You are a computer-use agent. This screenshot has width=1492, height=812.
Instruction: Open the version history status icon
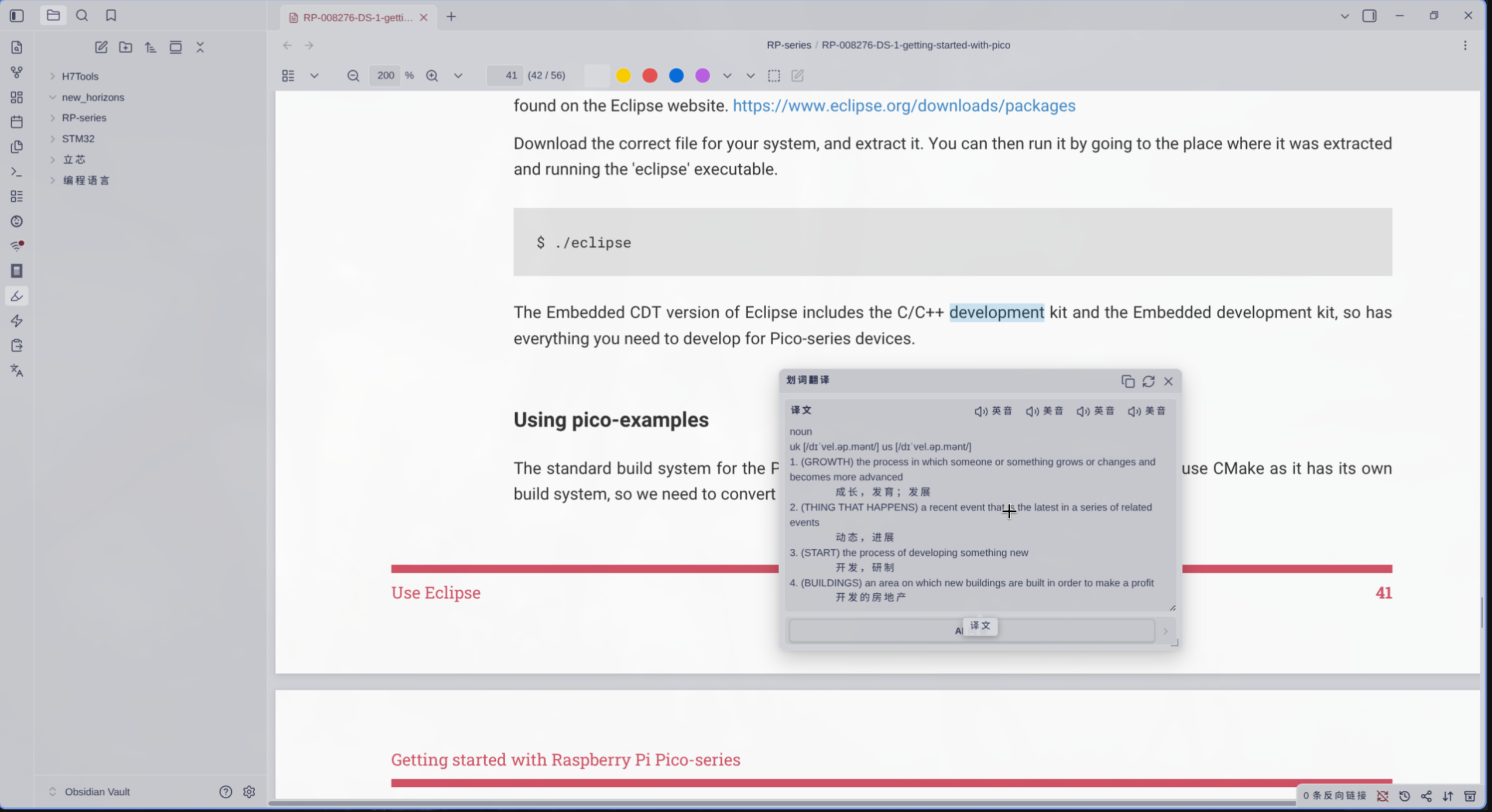(1404, 796)
